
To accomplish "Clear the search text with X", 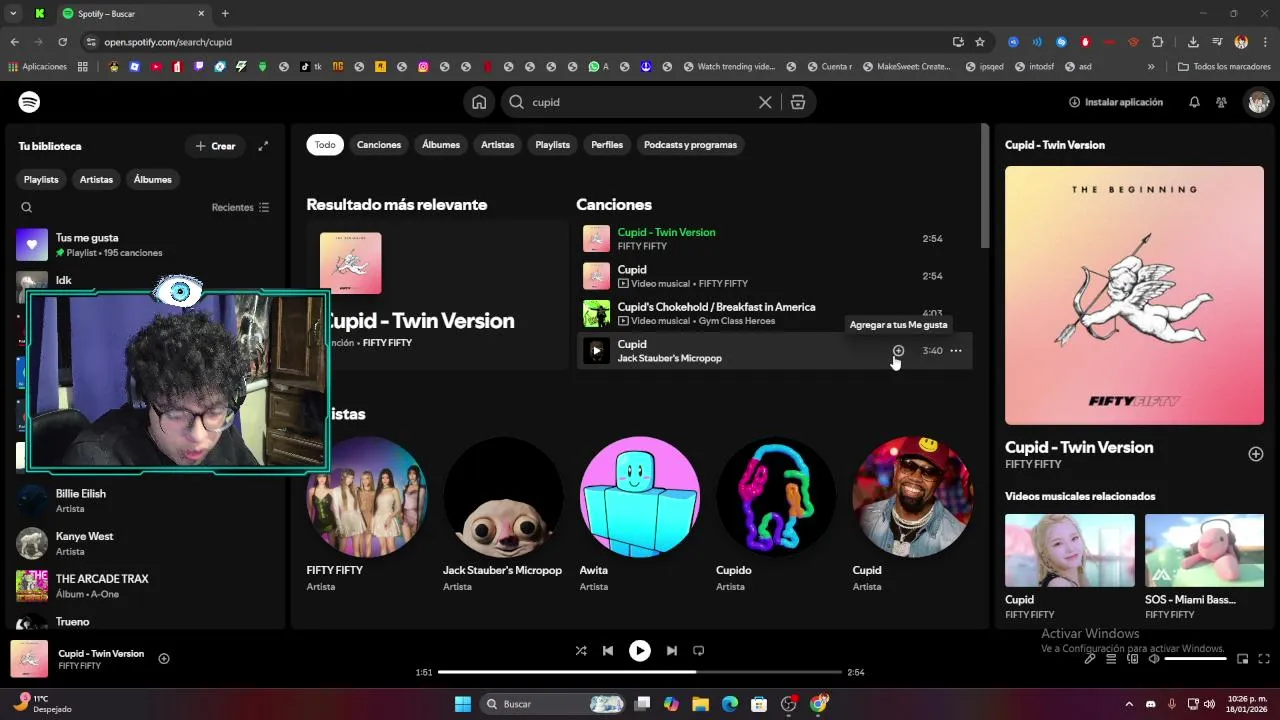I will point(765,102).
